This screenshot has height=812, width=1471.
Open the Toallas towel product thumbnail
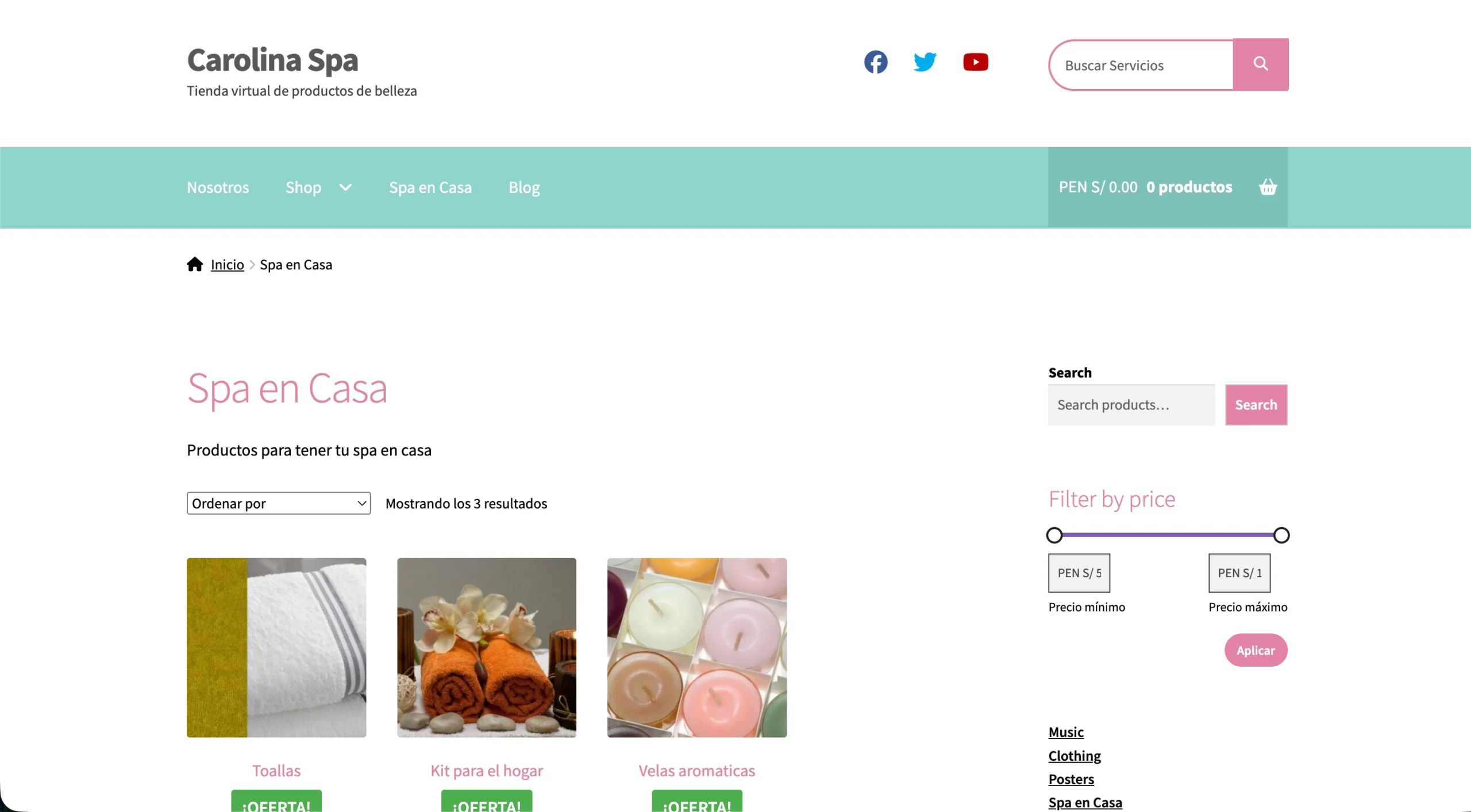276,648
